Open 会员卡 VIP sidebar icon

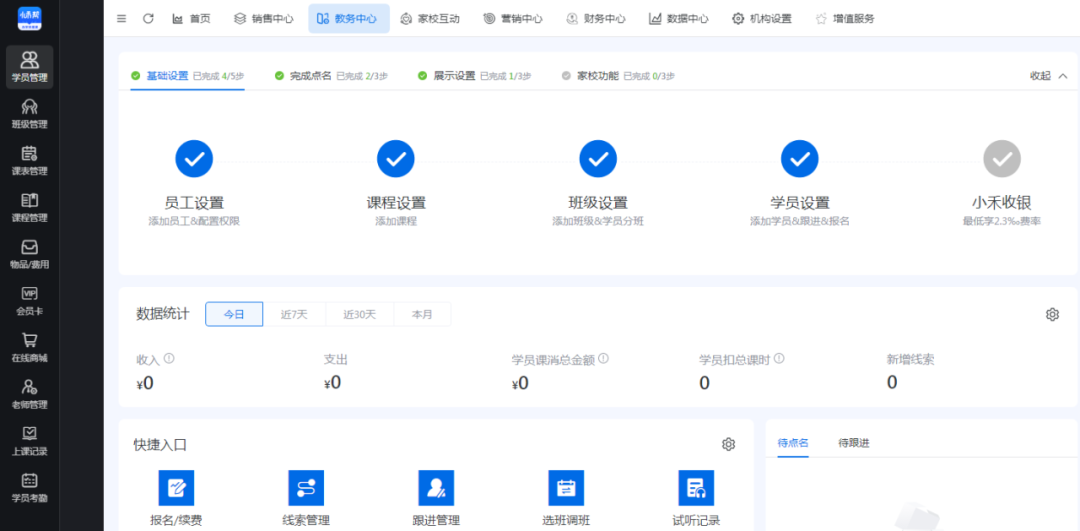click(29, 300)
